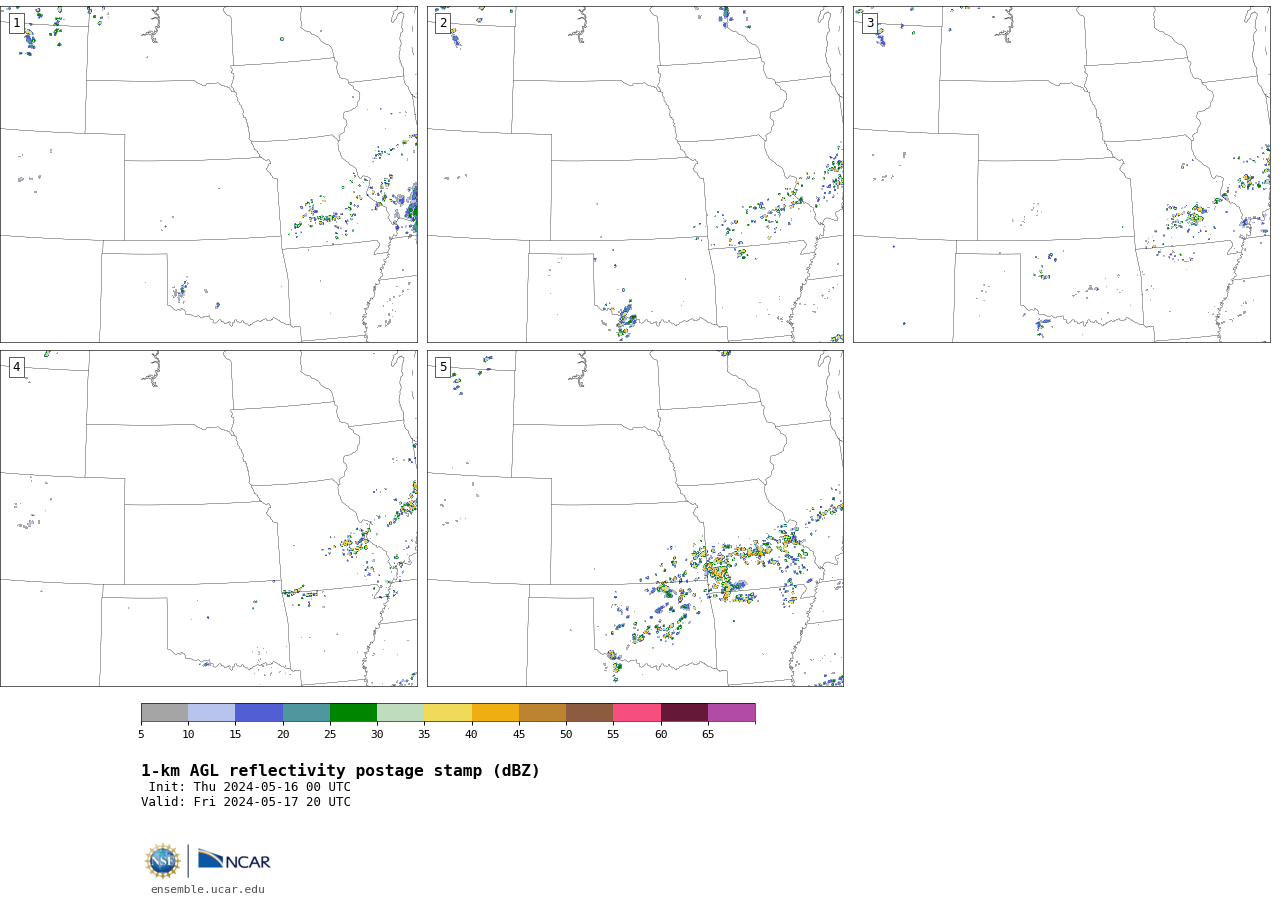
Task: Click the brown 50-55 dBZ swatch
Action: coord(590,712)
